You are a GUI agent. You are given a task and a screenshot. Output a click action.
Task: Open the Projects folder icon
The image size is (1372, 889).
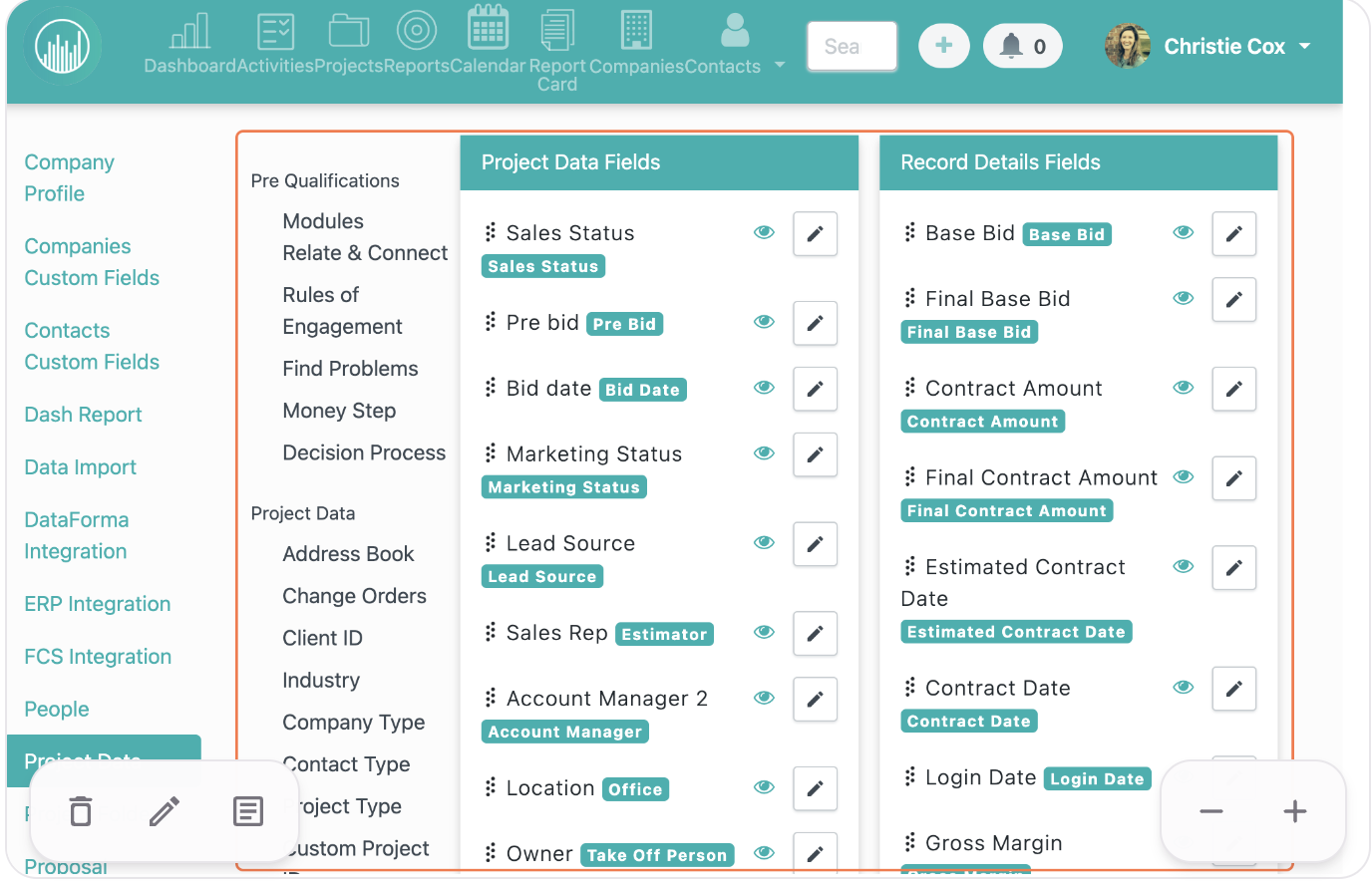pos(349,31)
